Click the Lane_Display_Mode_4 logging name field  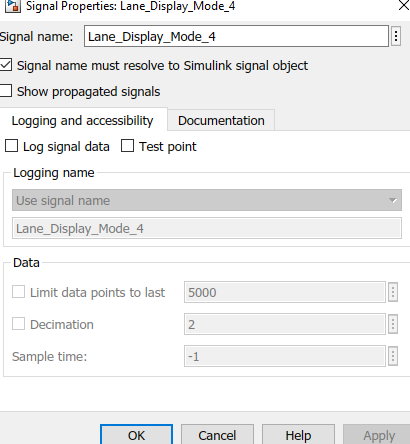coord(207,228)
